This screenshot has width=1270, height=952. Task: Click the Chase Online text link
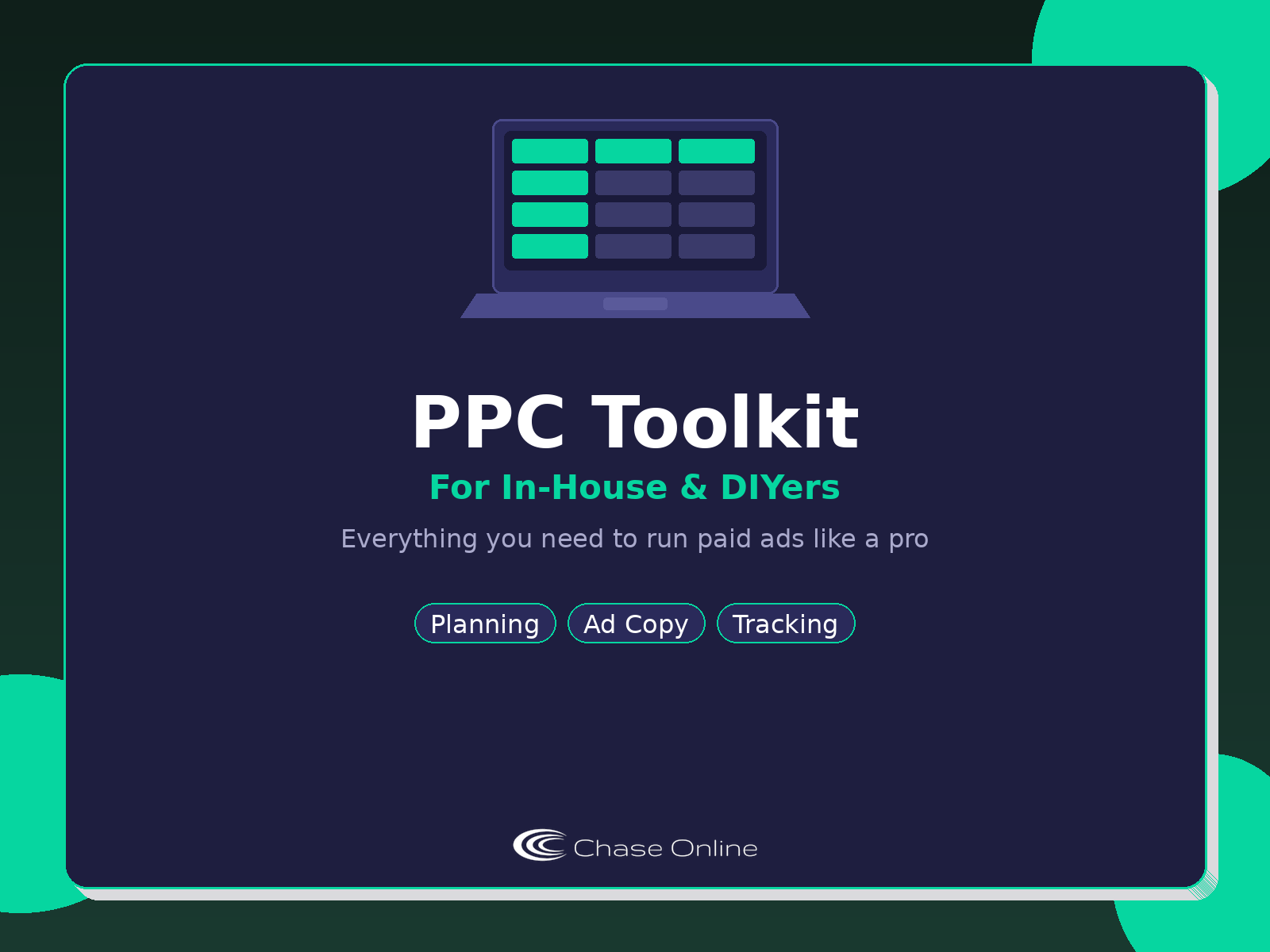click(665, 847)
